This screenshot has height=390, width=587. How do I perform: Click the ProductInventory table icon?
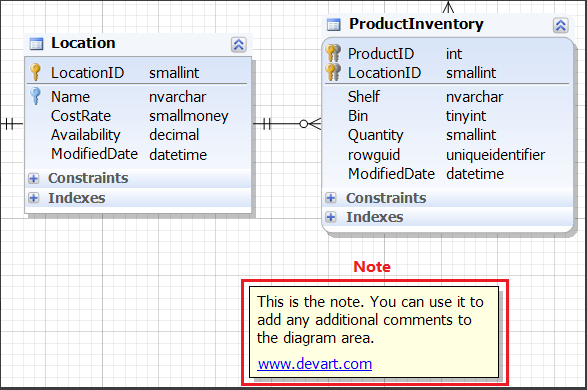click(334, 25)
